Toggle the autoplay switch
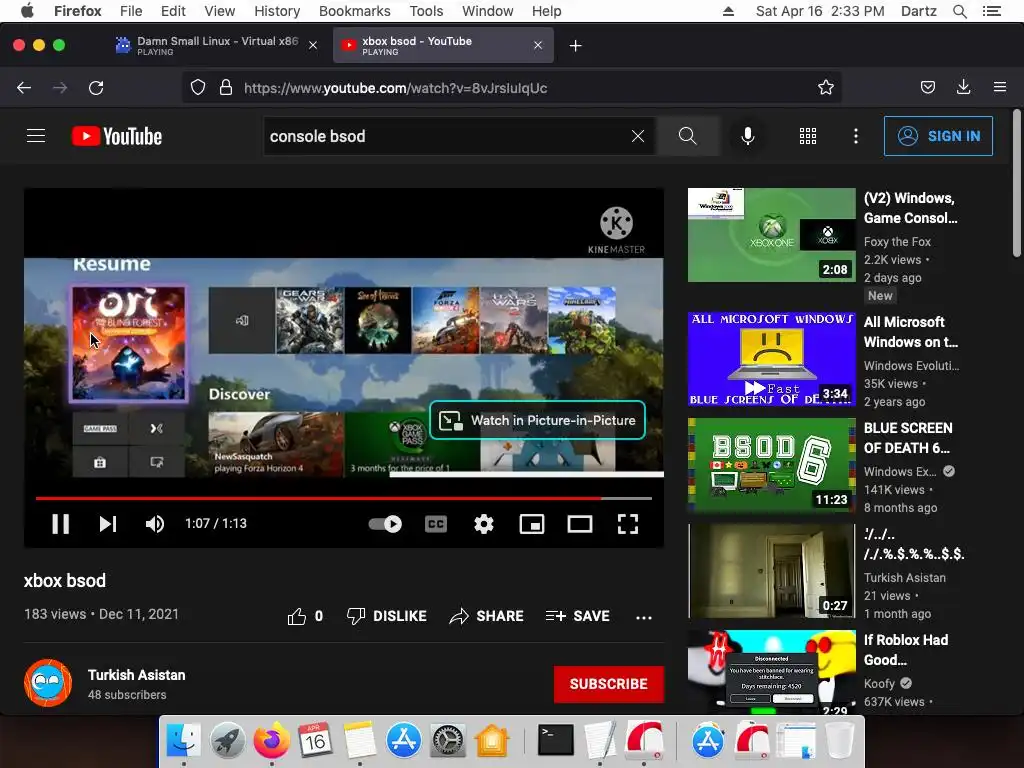Screen dimensions: 1024x768 coord(385,524)
